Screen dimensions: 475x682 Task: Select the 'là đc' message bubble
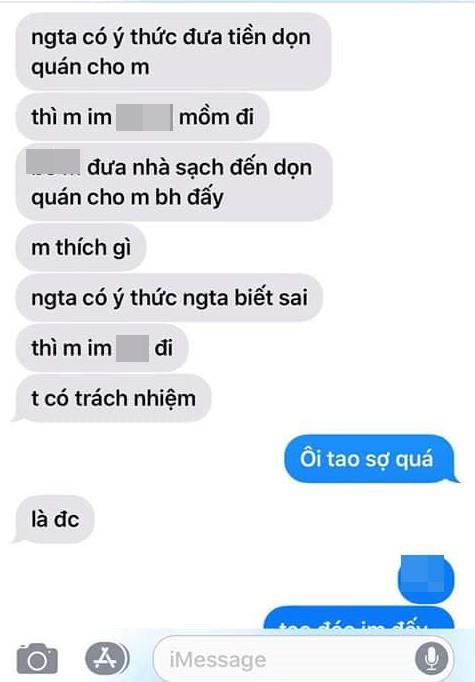(54, 519)
